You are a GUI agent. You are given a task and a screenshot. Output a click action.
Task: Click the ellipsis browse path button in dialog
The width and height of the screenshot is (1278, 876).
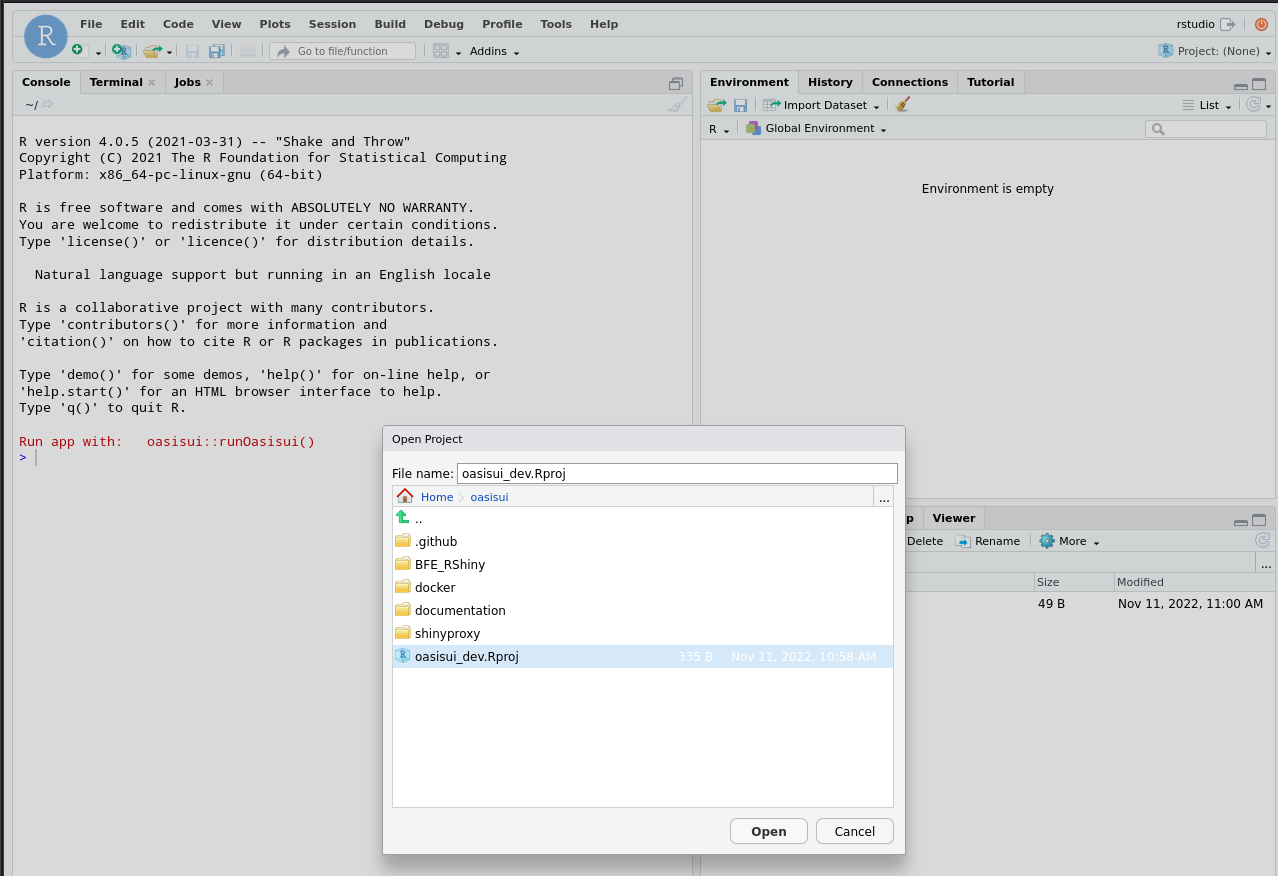coord(884,497)
